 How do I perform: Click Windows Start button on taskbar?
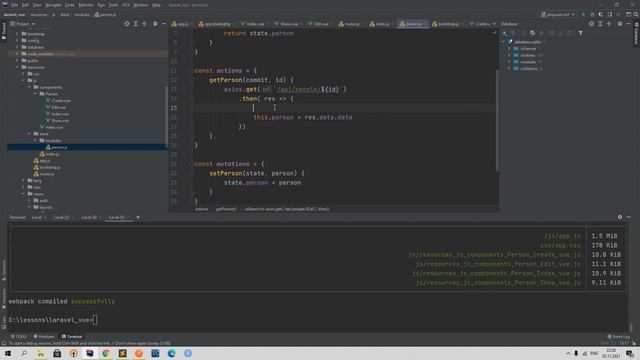8,353
